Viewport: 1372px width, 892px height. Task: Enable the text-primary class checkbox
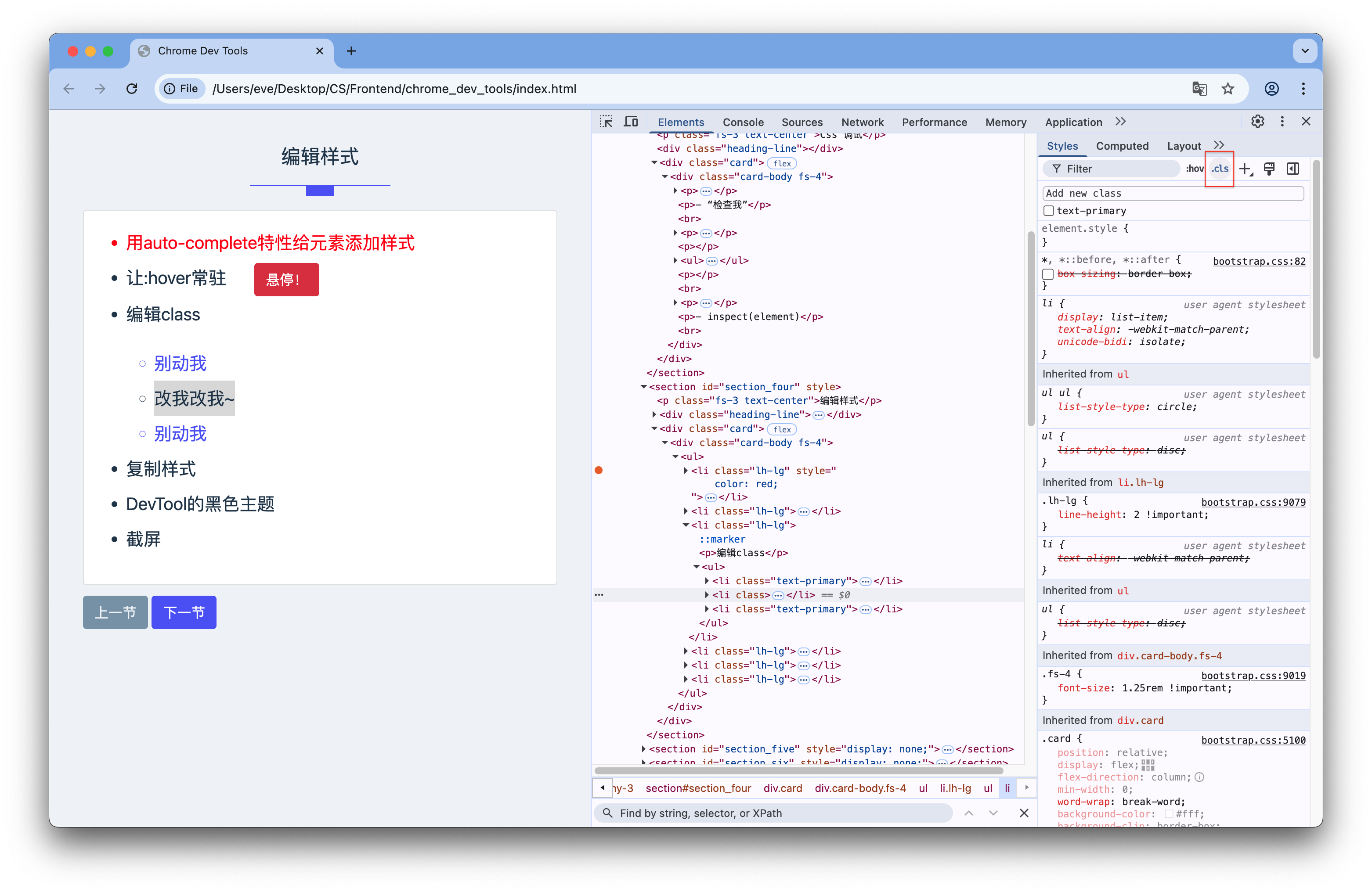(1049, 211)
